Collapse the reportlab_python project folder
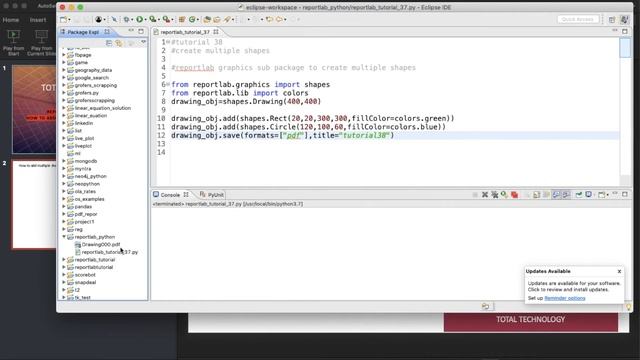Viewport: 640px width, 360px height. [x=64, y=237]
